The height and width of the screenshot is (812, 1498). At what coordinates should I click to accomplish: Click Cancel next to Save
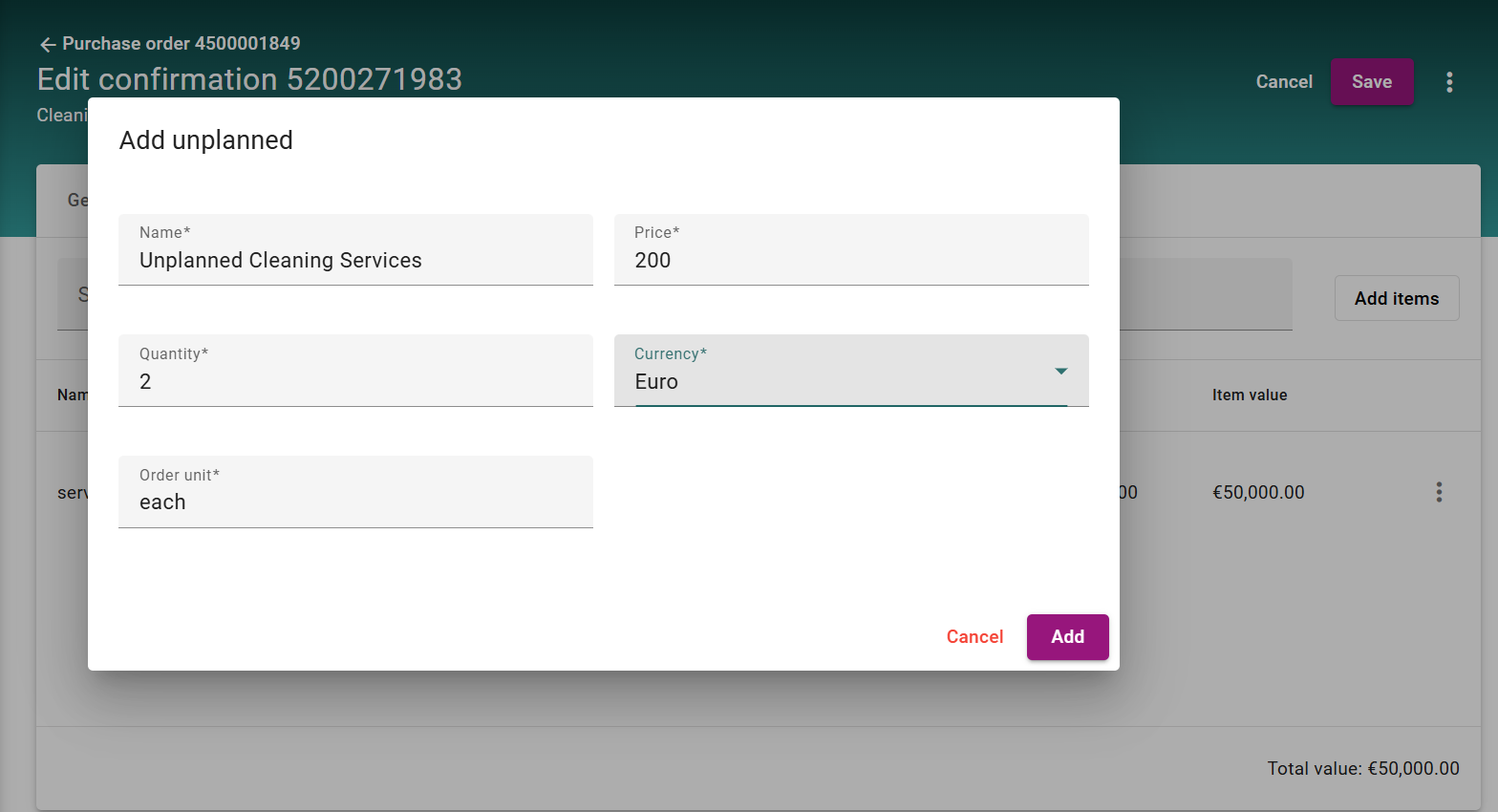coord(1283,82)
